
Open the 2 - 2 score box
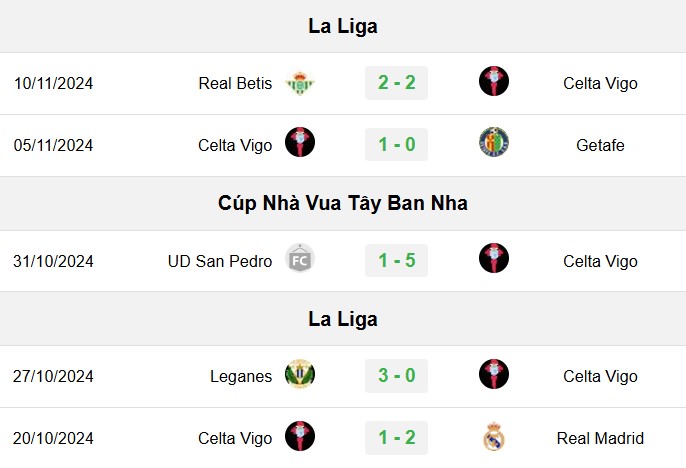tap(396, 83)
